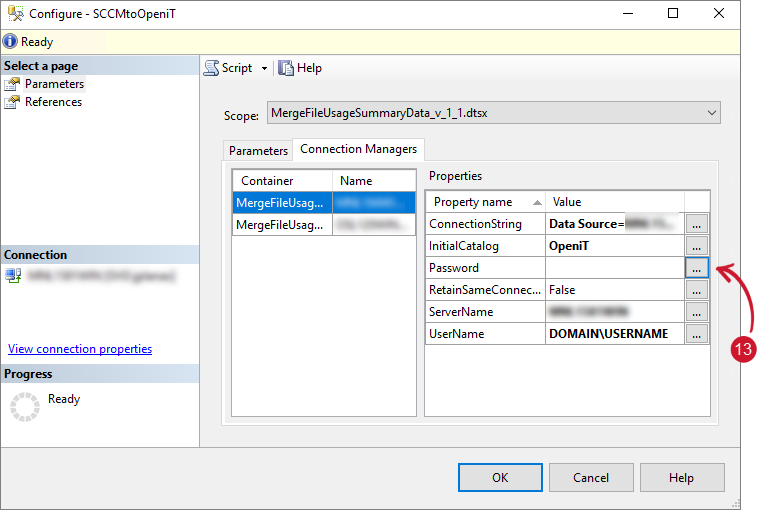Click the Help toolbar icon
766x510 pixels.
click(x=285, y=68)
